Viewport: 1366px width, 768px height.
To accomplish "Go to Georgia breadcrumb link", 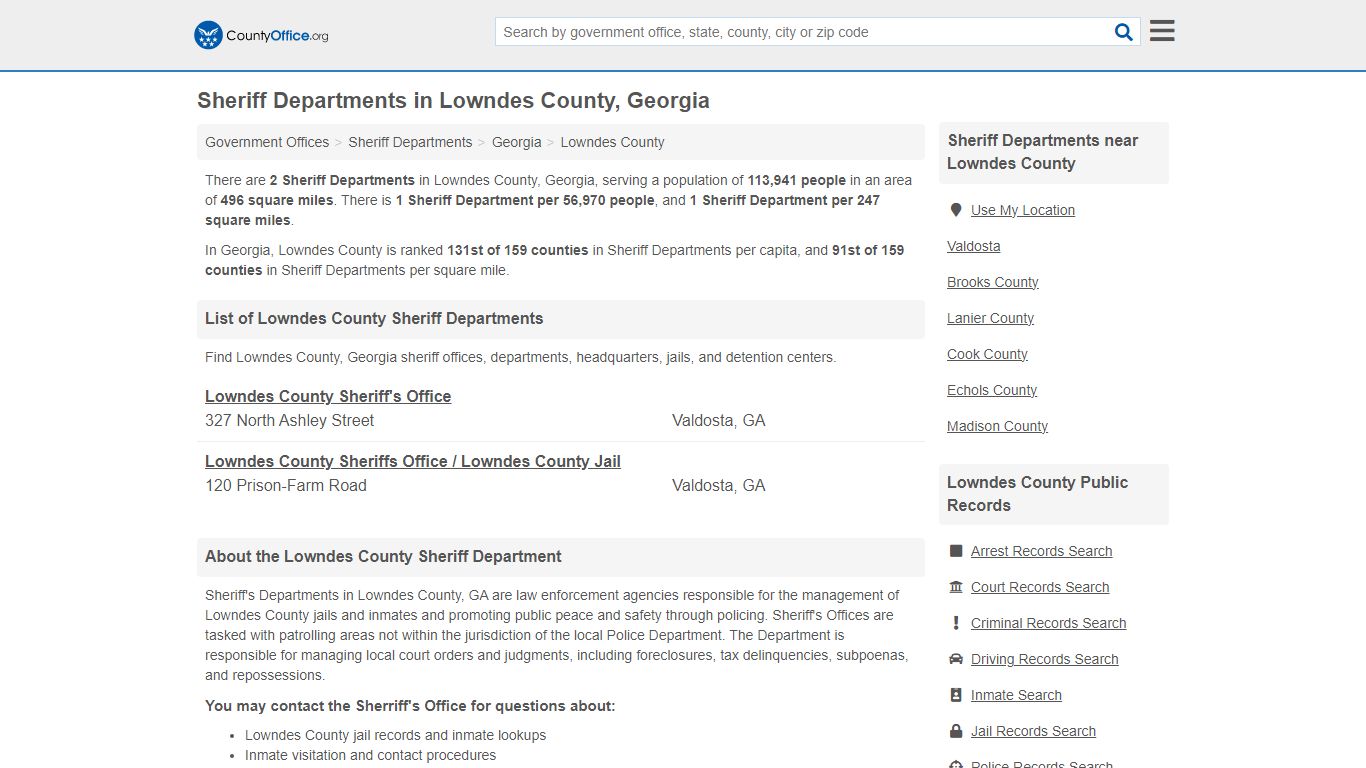I will click(516, 142).
